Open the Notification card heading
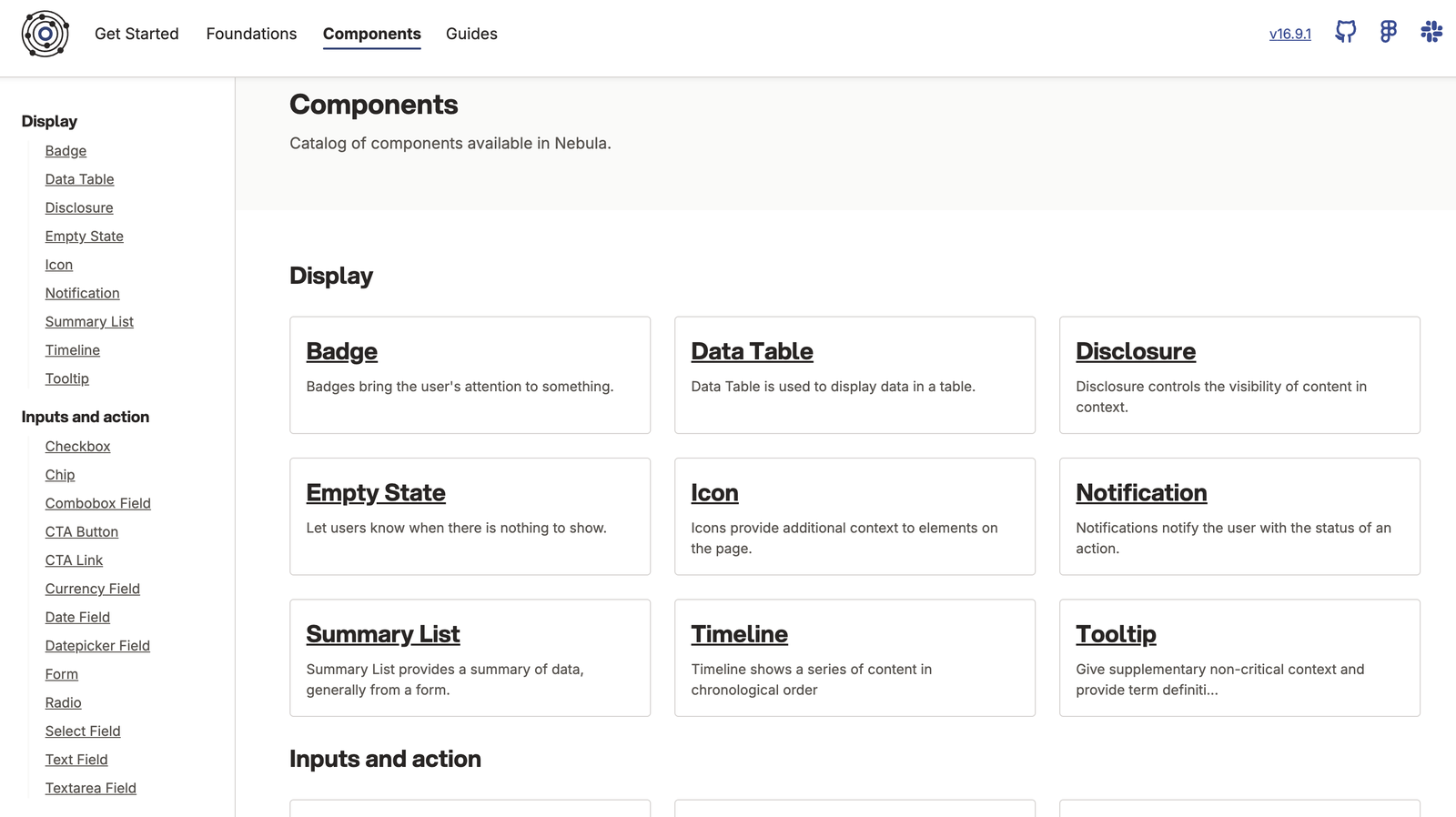Viewport: 1456px width, 817px height. point(1141,492)
